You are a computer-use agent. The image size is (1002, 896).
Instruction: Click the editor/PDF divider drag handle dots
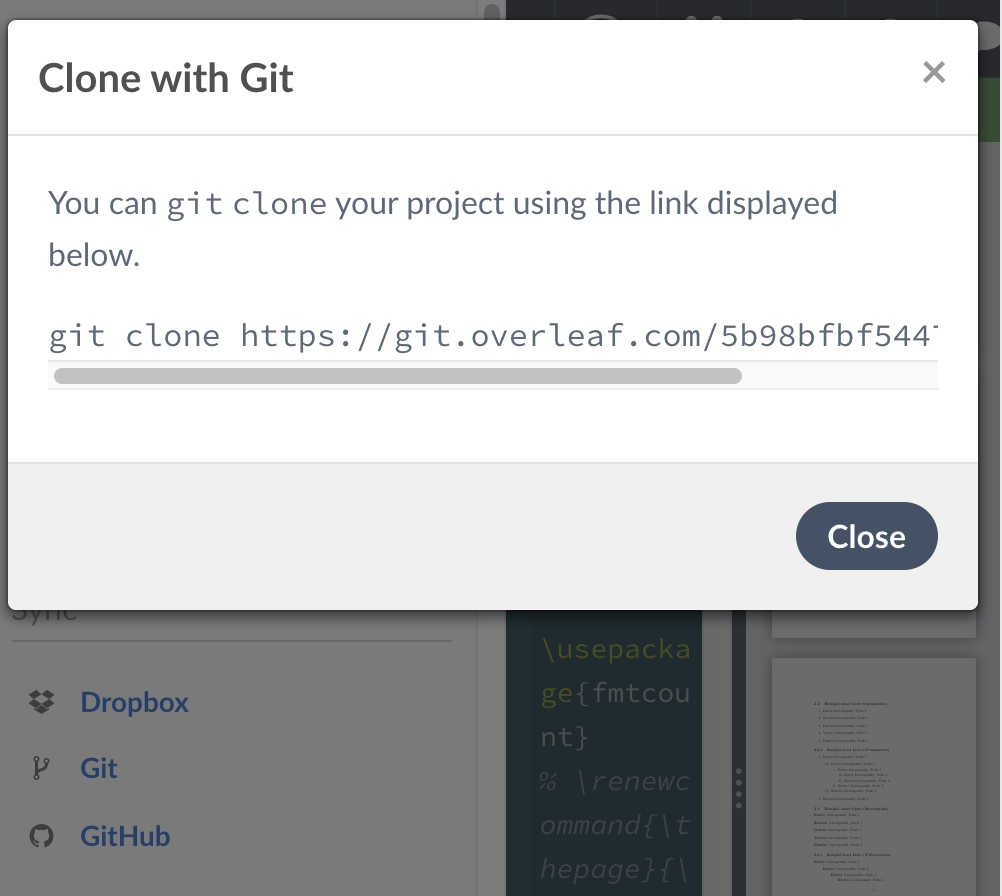[x=738, y=787]
